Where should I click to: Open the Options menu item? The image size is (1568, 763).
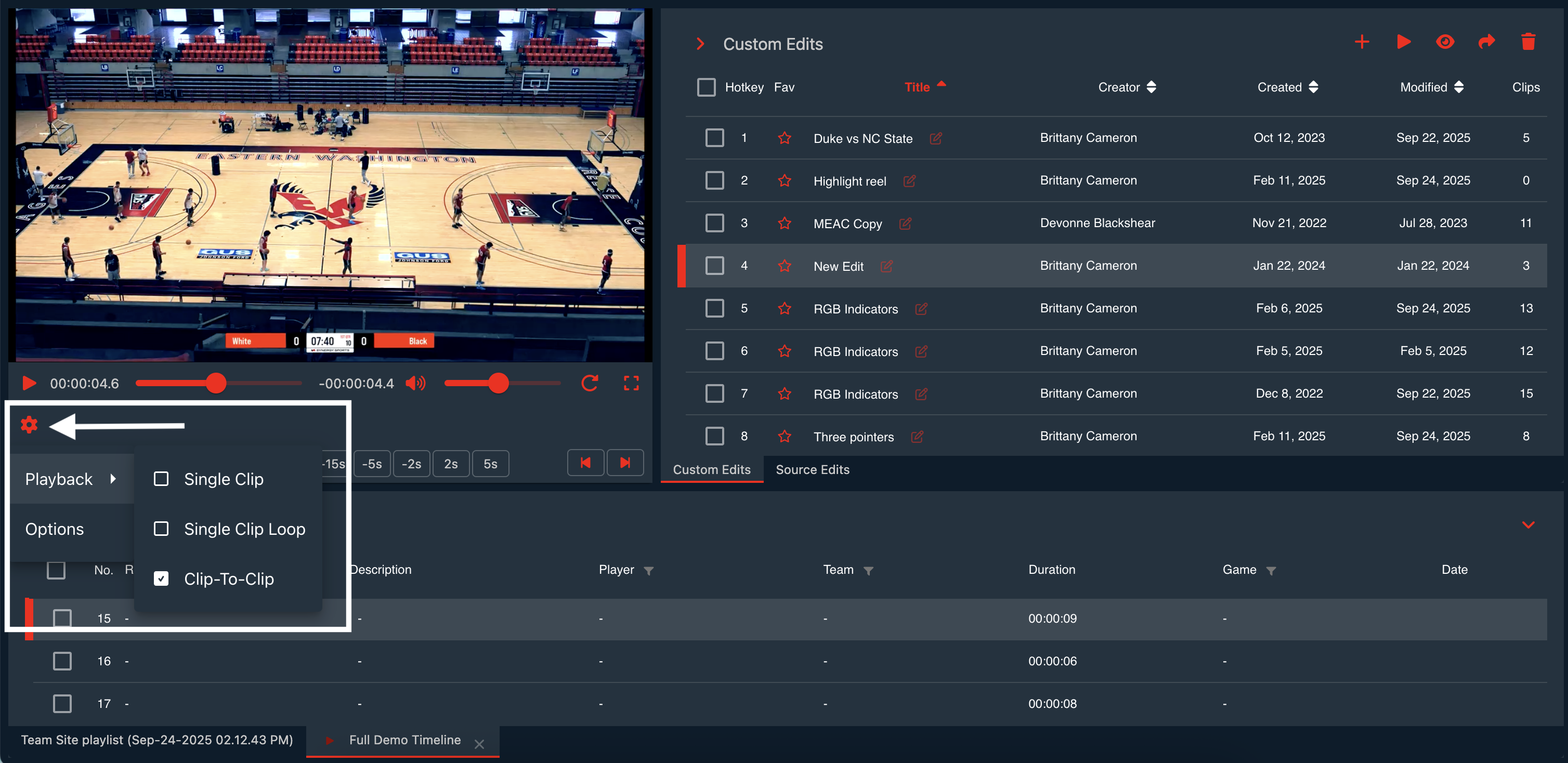point(55,529)
